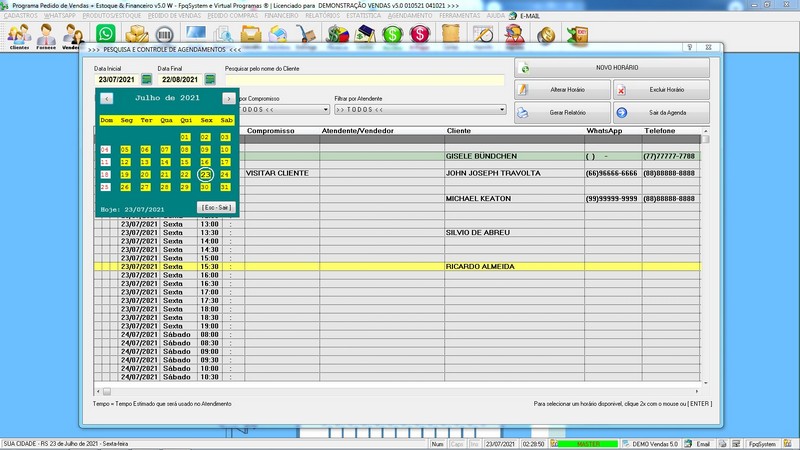Click the red dollar sign toolbar icon

click(x=419, y=35)
